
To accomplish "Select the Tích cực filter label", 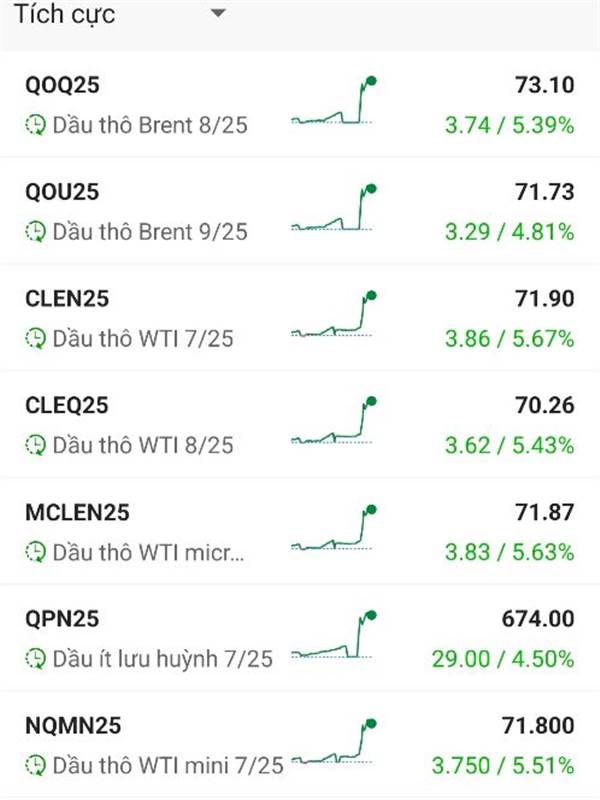I will (x=65, y=14).
